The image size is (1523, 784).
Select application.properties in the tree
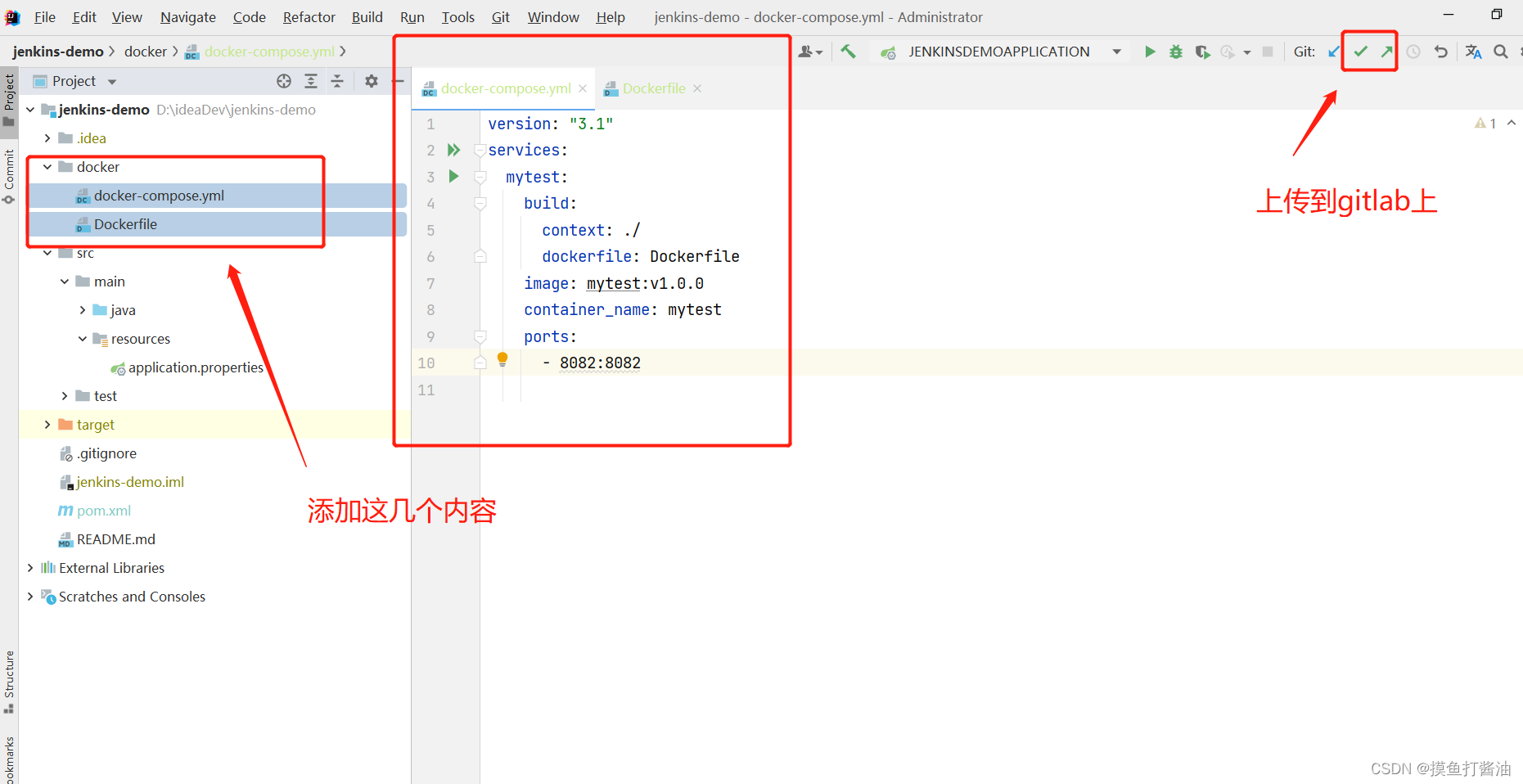tap(196, 367)
